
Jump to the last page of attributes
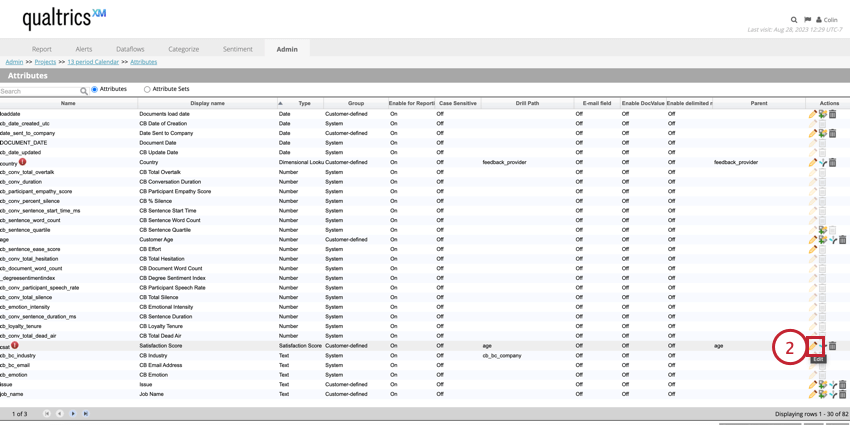click(x=86, y=413)
